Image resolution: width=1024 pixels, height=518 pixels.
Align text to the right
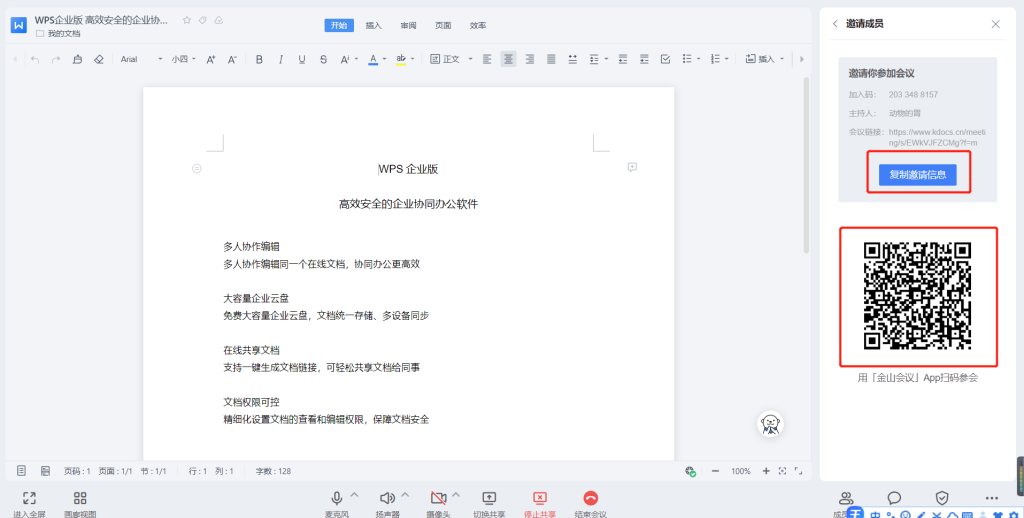click(x=530, y=59)
